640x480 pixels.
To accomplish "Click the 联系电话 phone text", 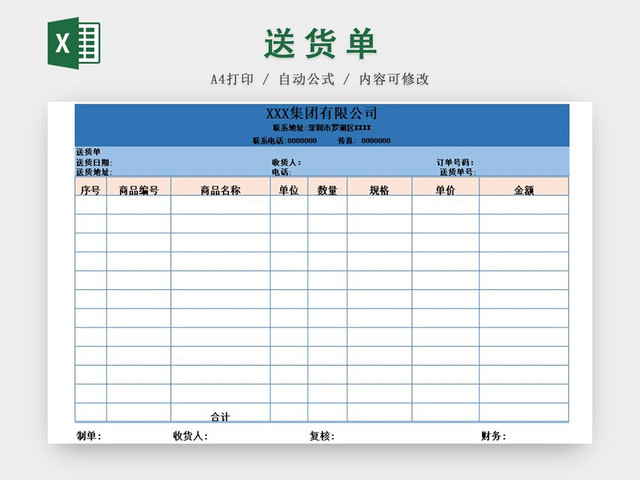I will point(284,141).
